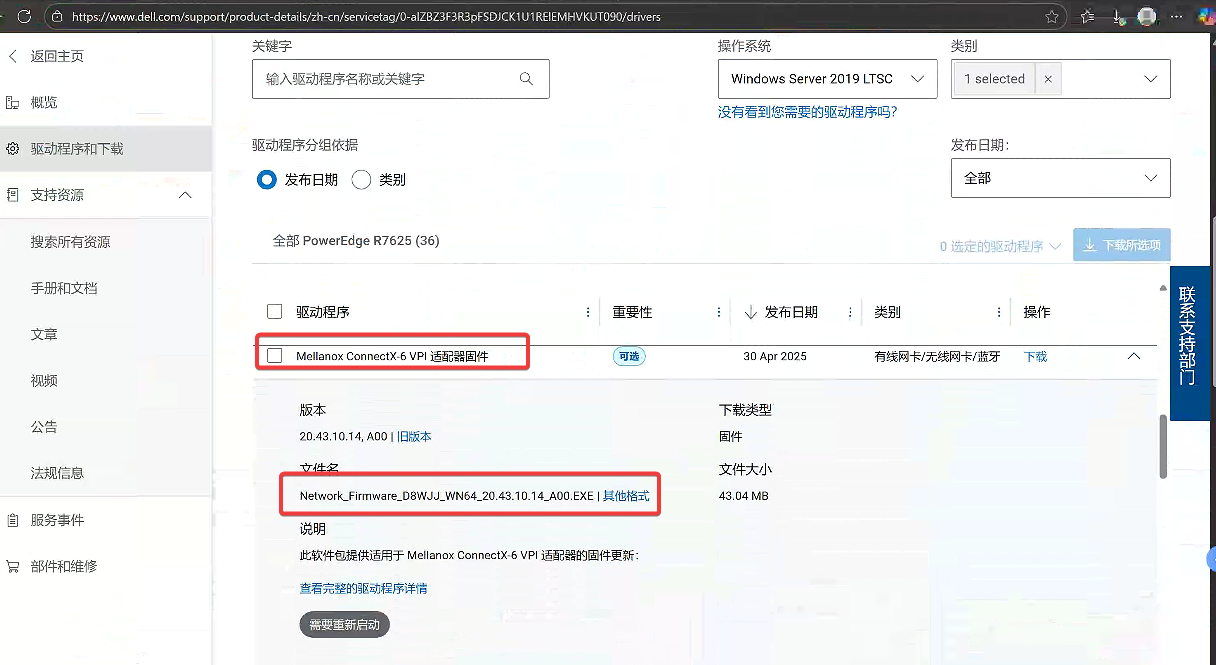Click the 有线网卡/无线网卡/蓝牙 category cell
1216x665 pixels.
936,356
